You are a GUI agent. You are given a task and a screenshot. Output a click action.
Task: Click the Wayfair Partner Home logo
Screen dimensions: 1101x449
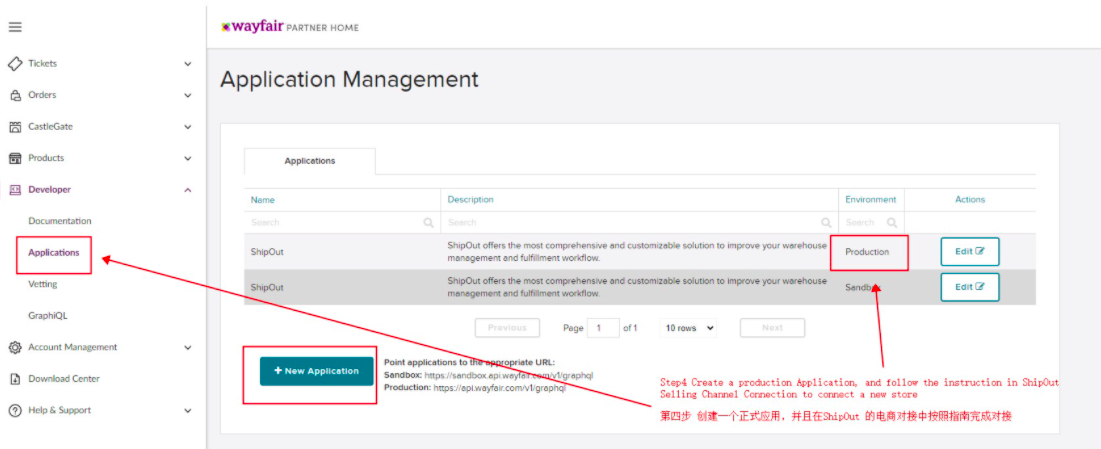pyautogui.click(x=289, y=27)
